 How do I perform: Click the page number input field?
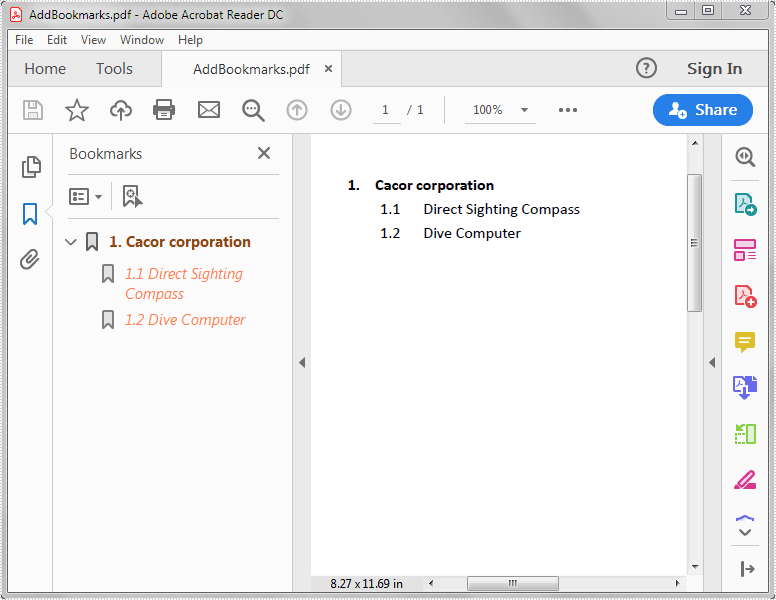387,110
